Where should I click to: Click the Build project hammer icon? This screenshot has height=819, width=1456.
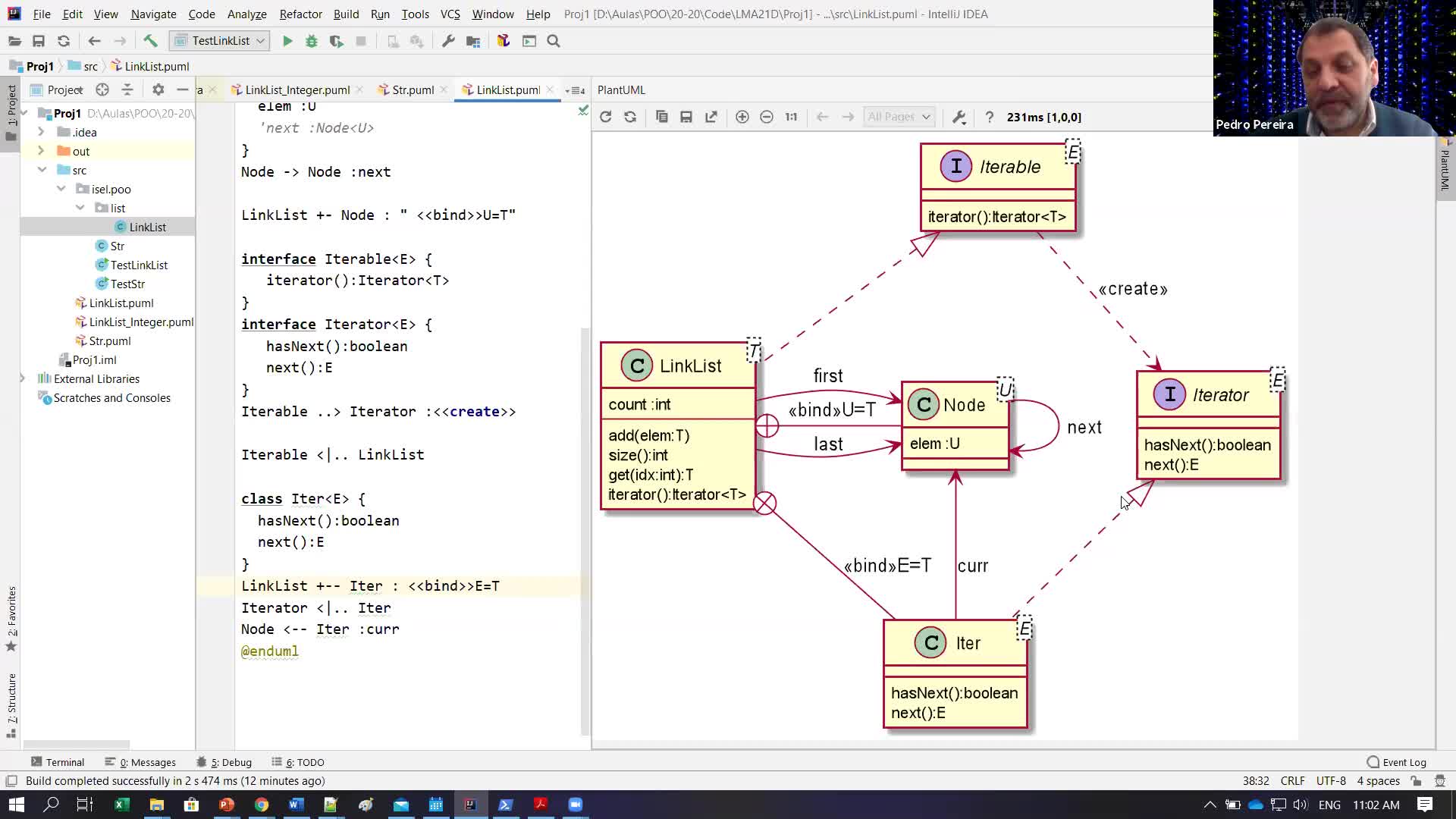click(150, 41)
